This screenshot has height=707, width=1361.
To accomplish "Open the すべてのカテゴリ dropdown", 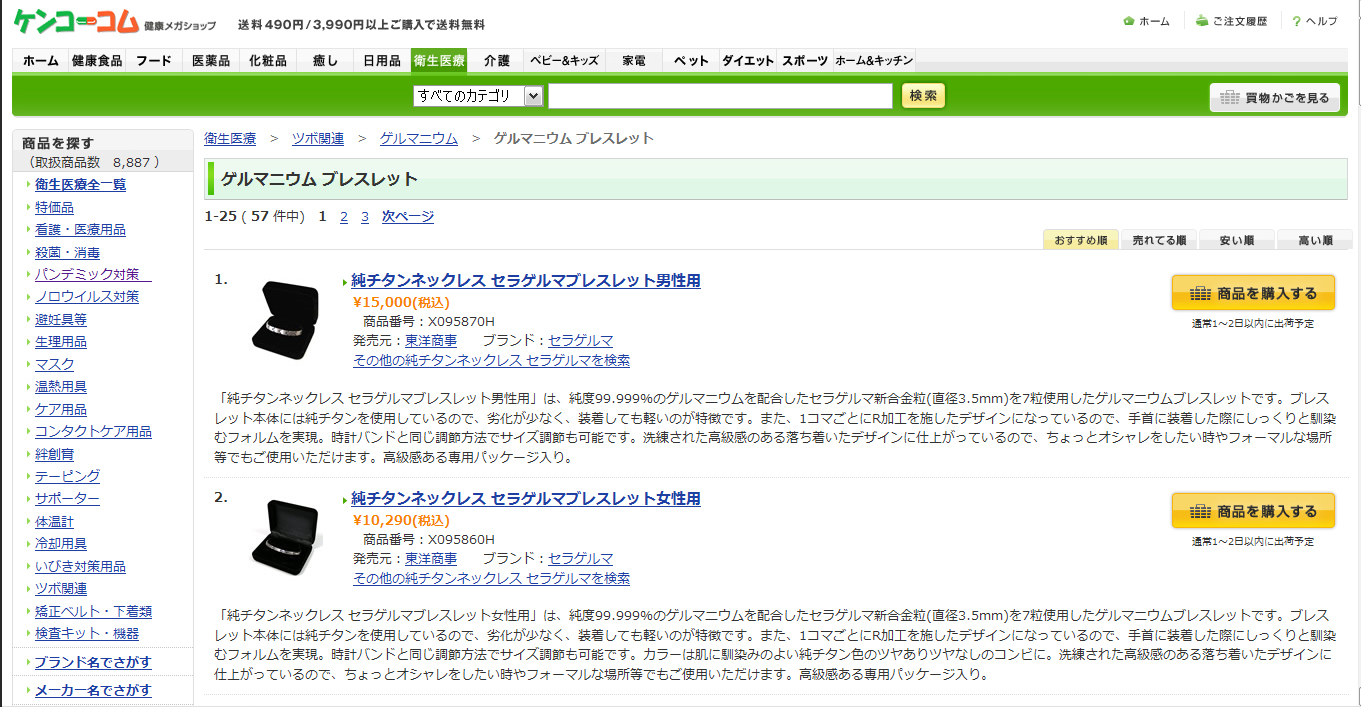I will pyautogui.click(x=478, y=96).
